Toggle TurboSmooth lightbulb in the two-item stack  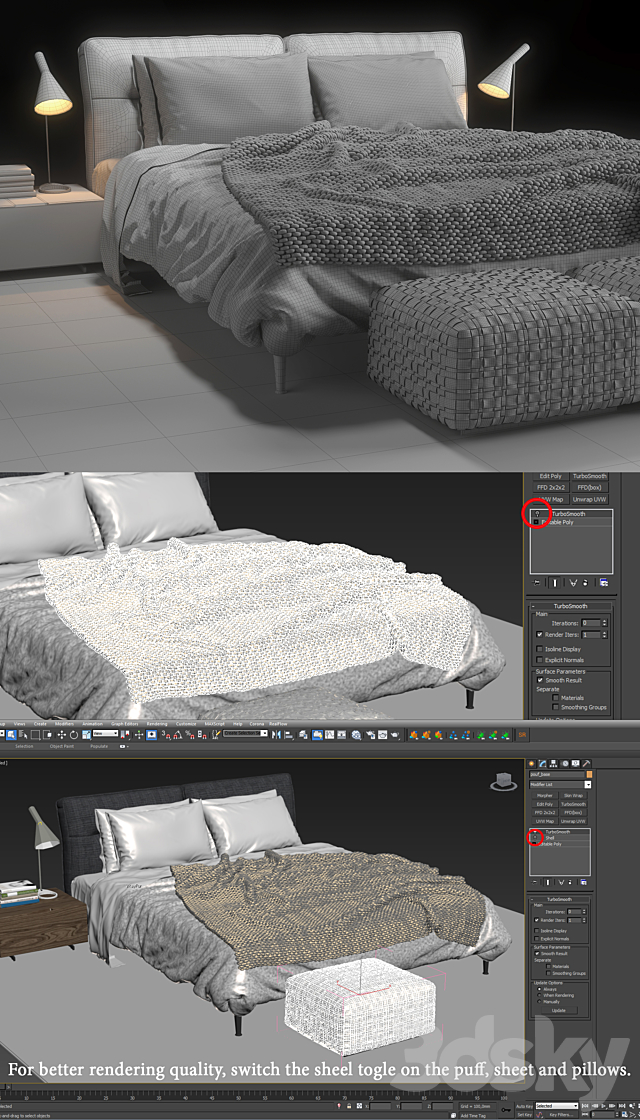coord(537,514)
